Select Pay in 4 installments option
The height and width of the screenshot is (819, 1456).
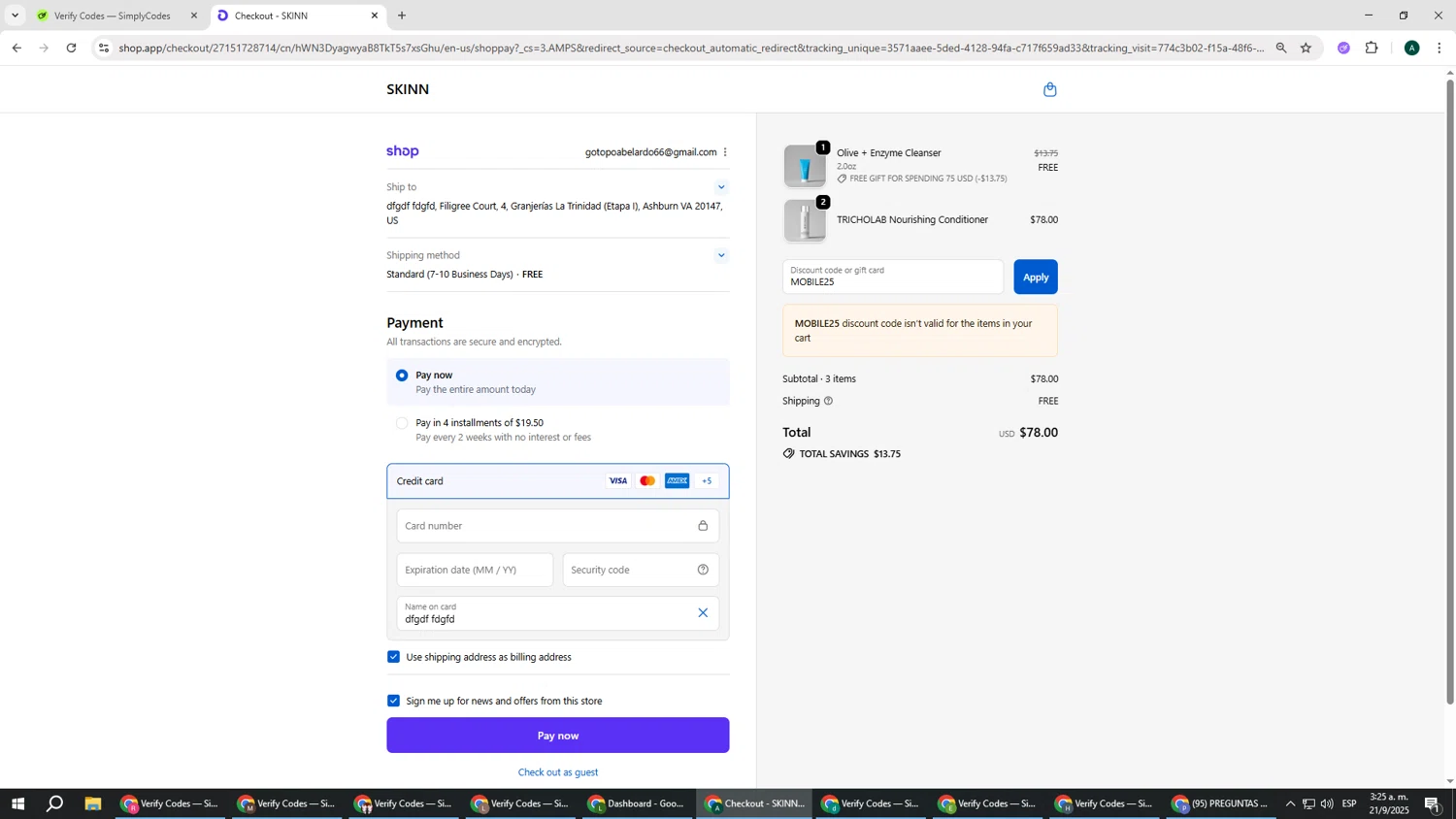coord(402,423)
